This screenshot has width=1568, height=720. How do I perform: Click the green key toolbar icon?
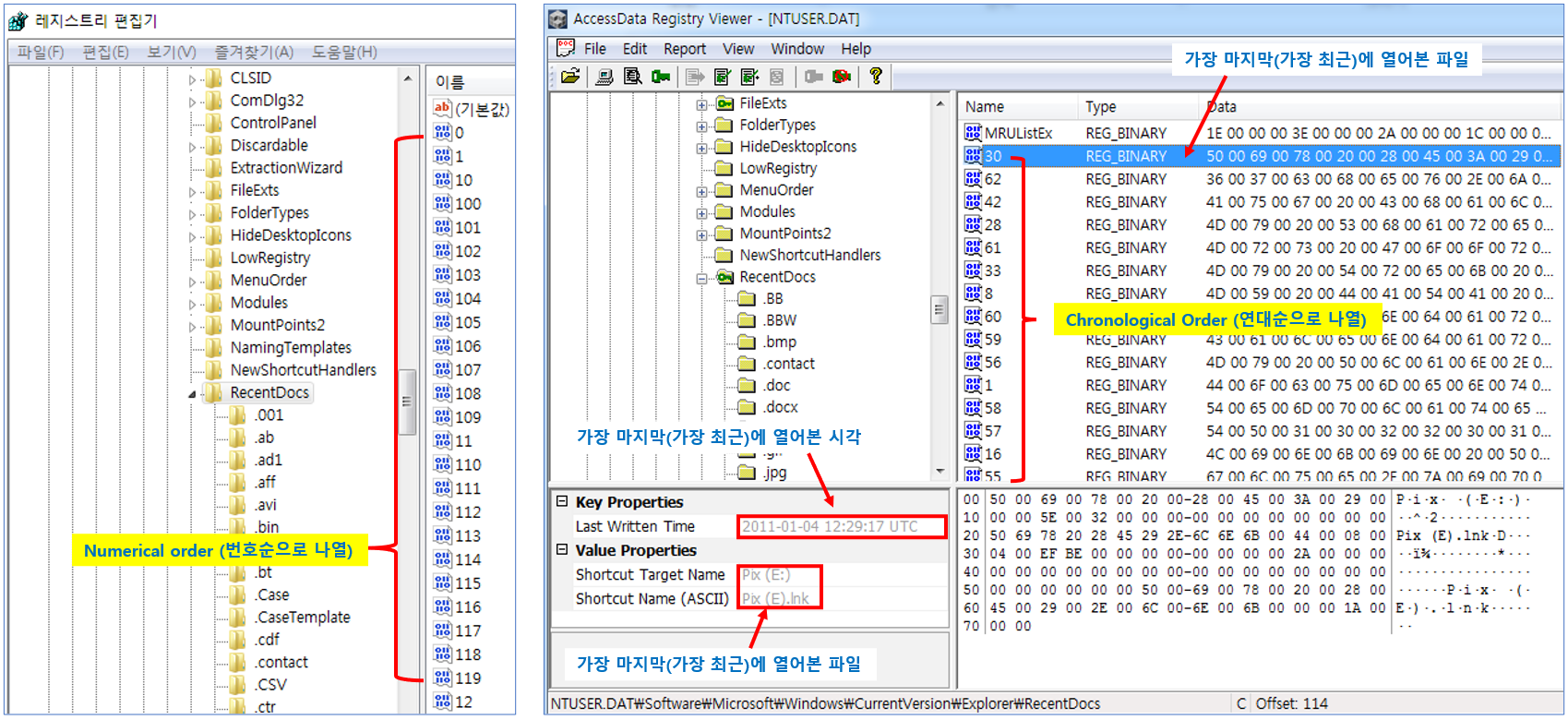pos(661,77)
